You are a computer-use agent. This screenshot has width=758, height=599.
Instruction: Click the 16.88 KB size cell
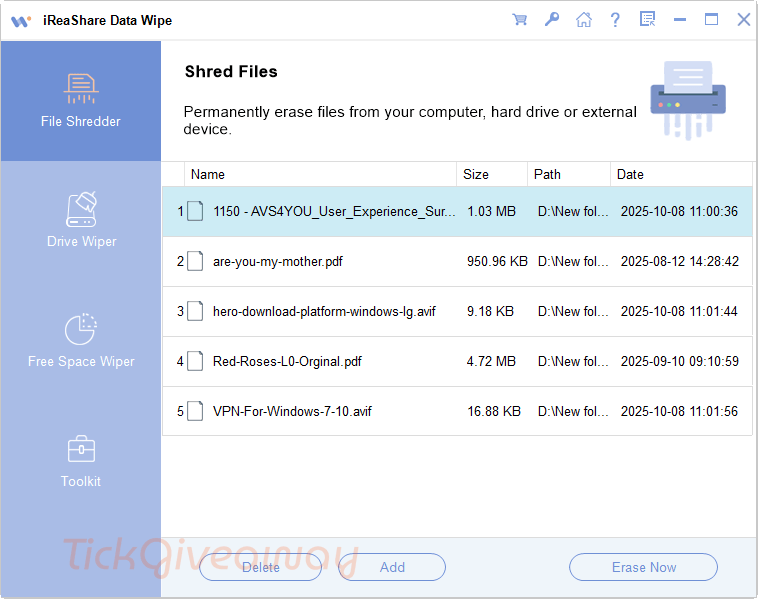[x=494, y=411]
